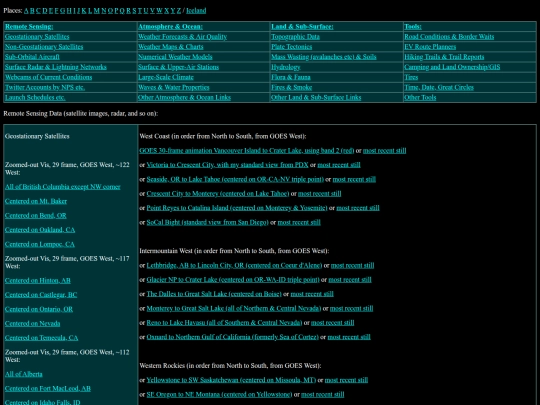Open SE Oregon to NE Montana
Viewport: 540px width, 405px height.
(x=219, y=395)
